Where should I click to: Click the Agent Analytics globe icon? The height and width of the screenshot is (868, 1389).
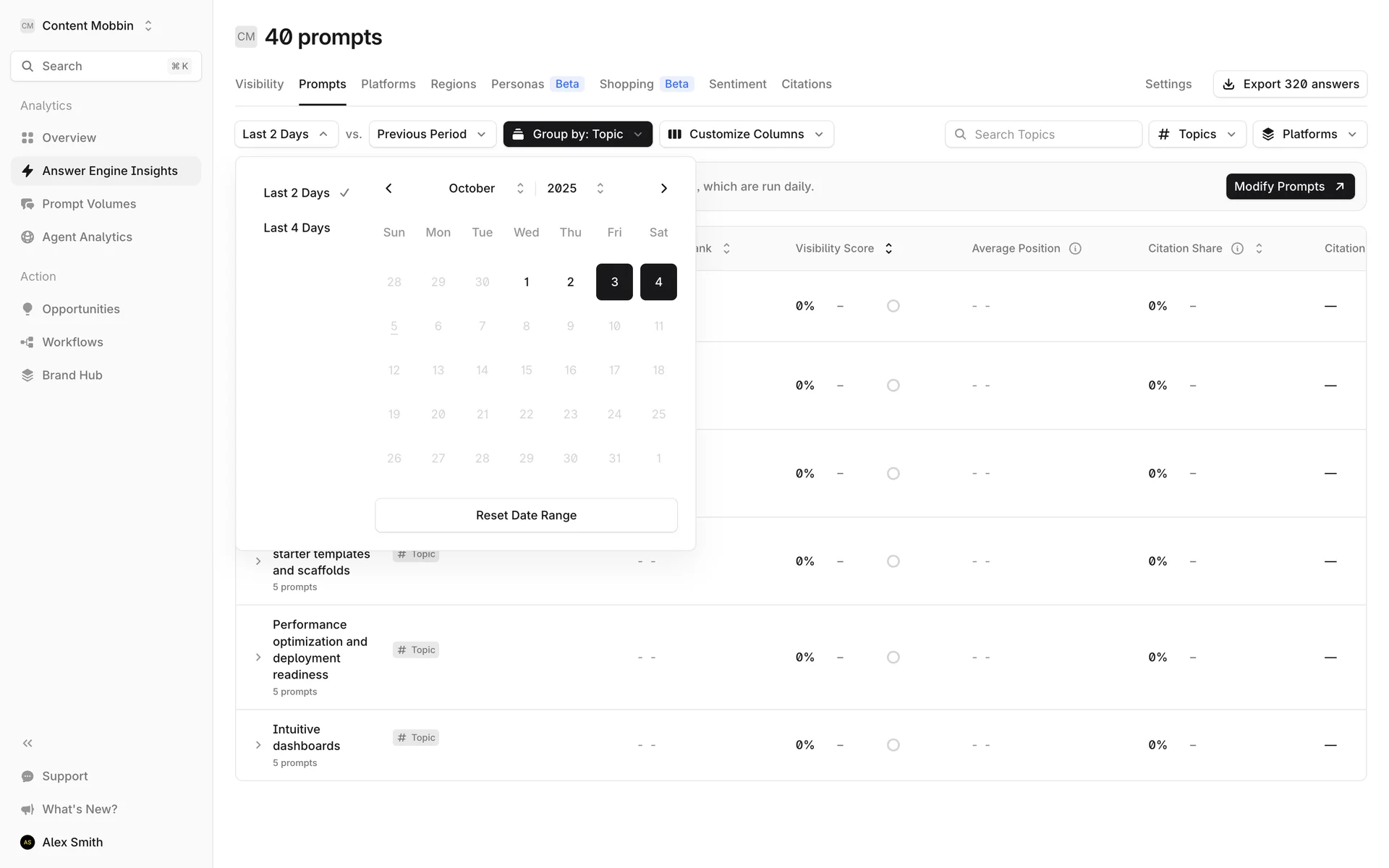tap(27, 237)
